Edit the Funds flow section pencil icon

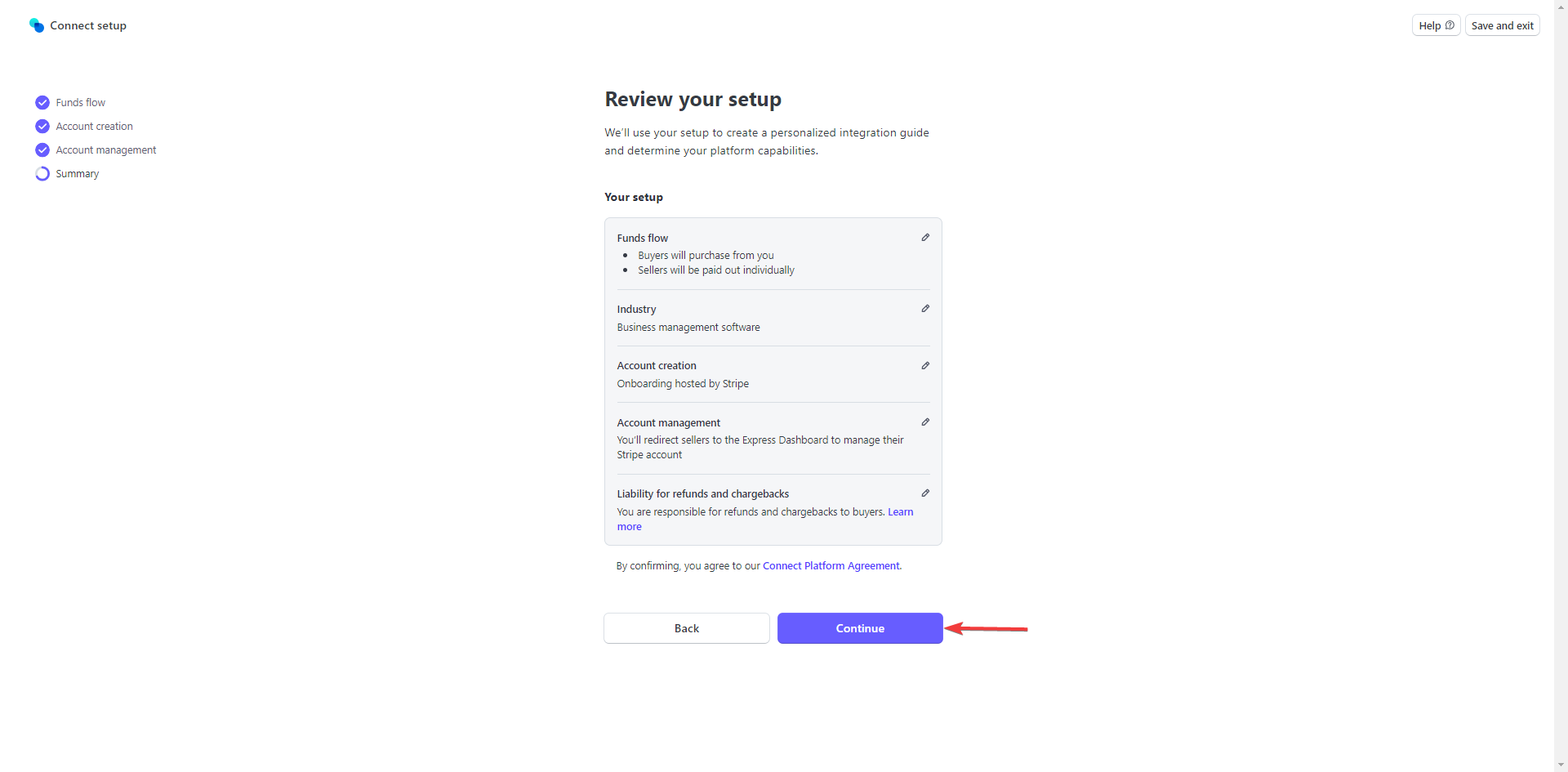[925, 238]
